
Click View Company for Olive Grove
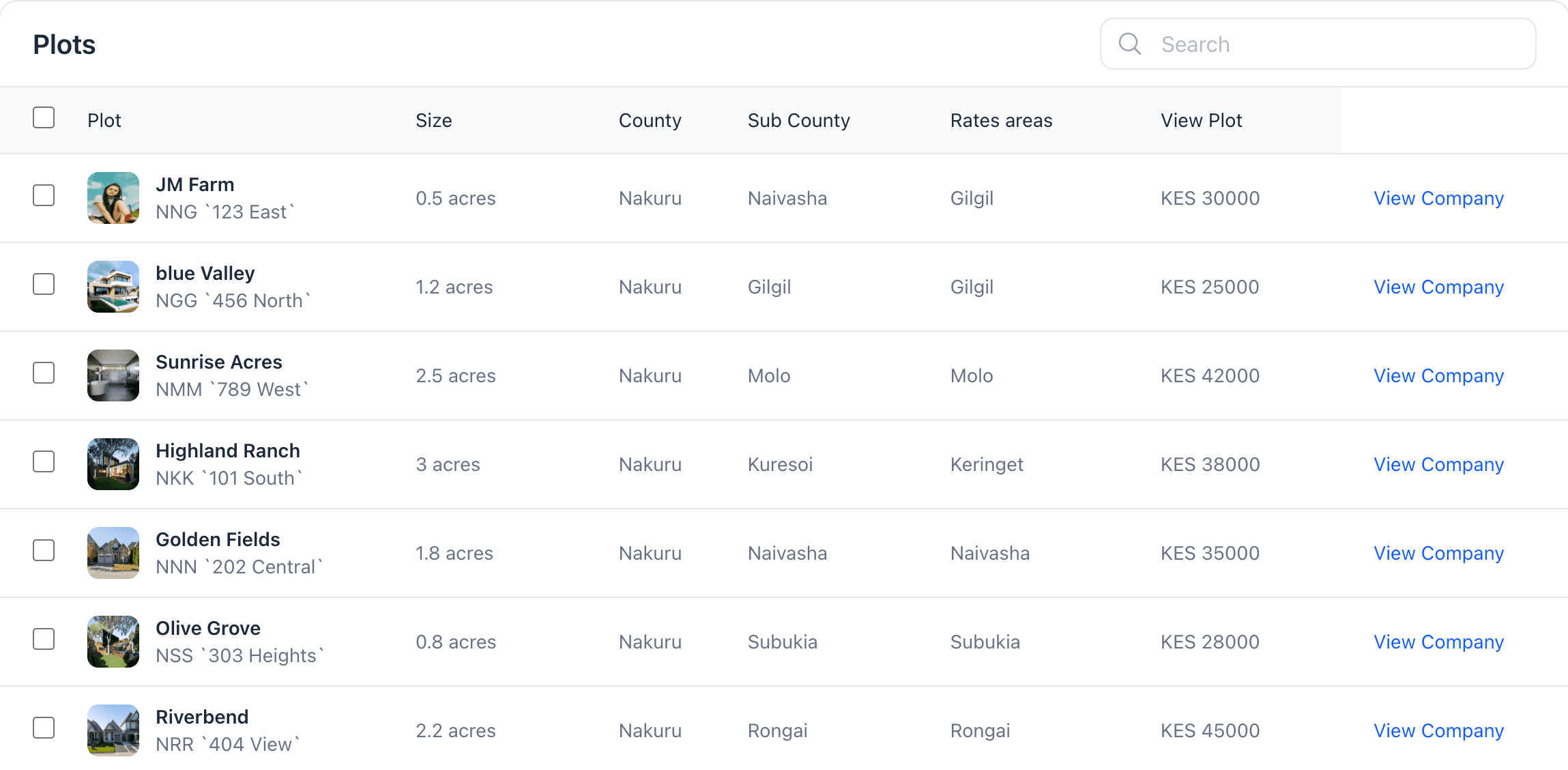point(1438,642)
